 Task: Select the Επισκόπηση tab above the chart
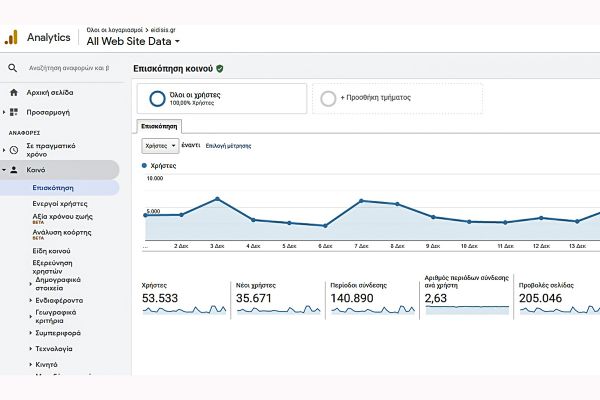pyautogui.click(x=159, y=127)
